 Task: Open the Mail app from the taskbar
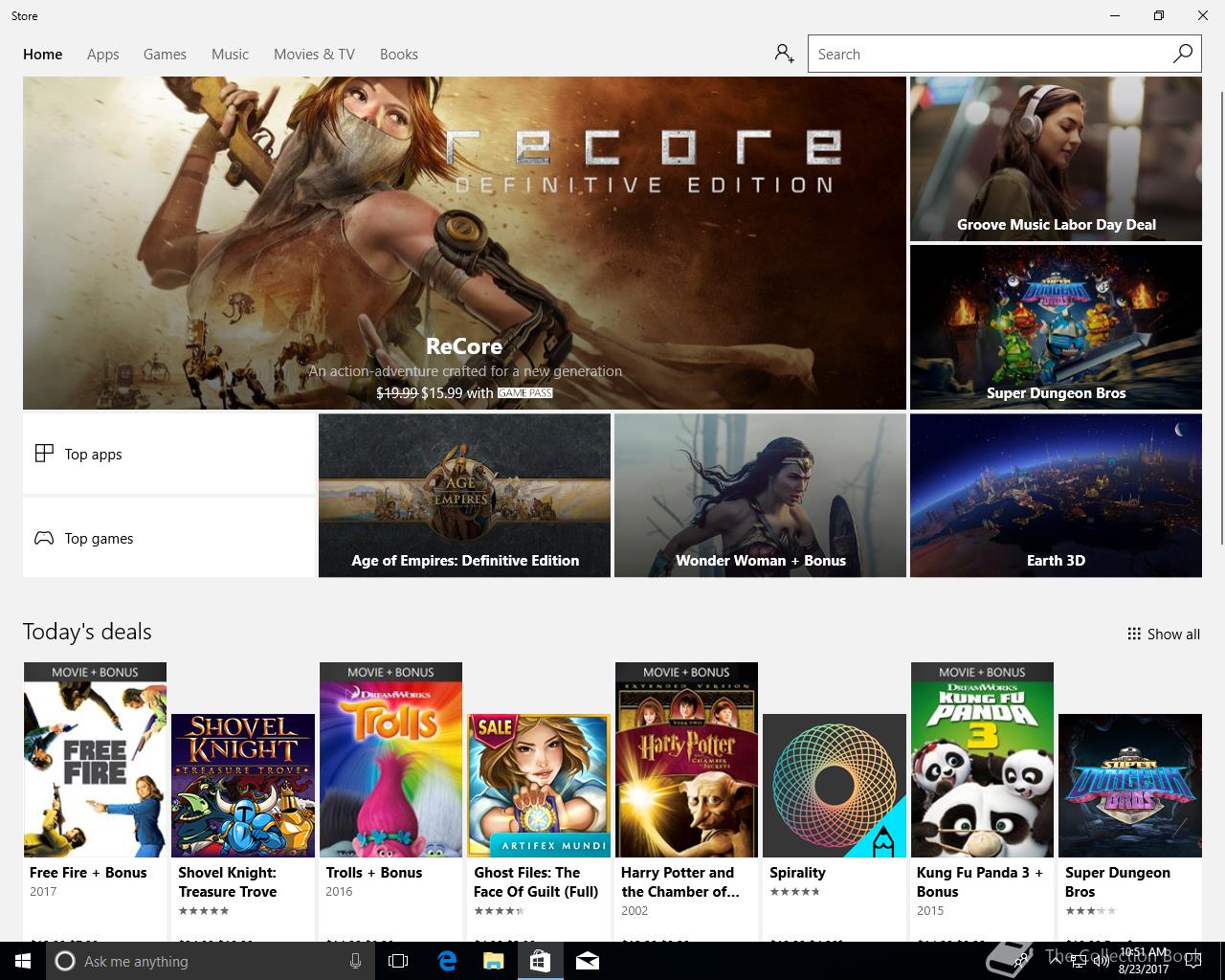[588, 961]
